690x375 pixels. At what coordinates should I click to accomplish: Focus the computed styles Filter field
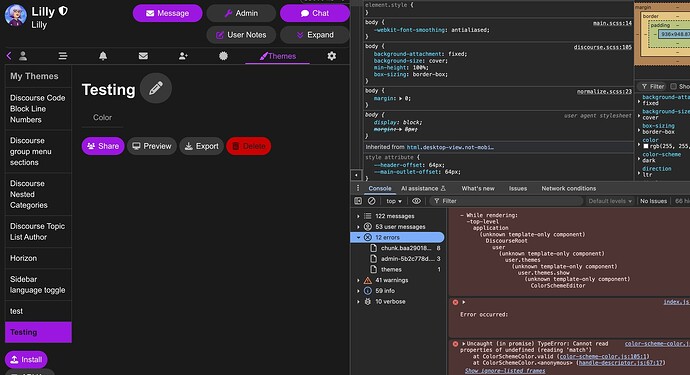pyautogui.click(x=653, y=87)
